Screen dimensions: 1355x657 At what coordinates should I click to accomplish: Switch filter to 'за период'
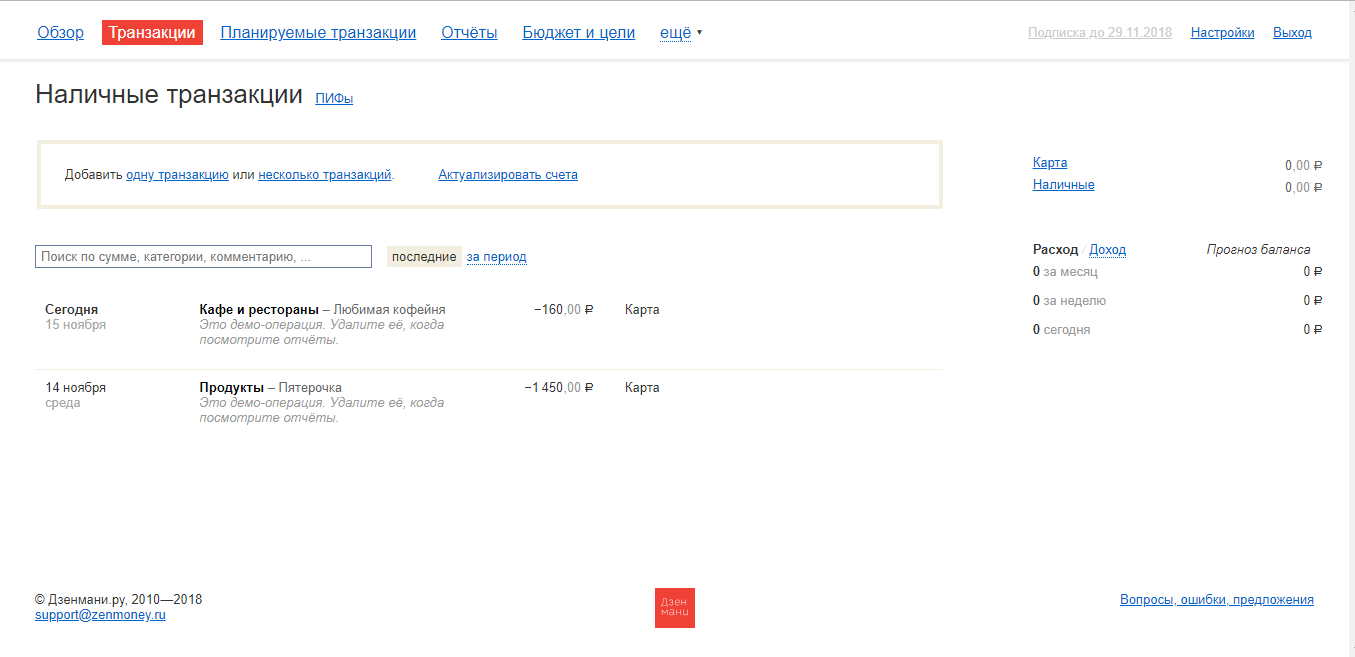tap(496, 257)
